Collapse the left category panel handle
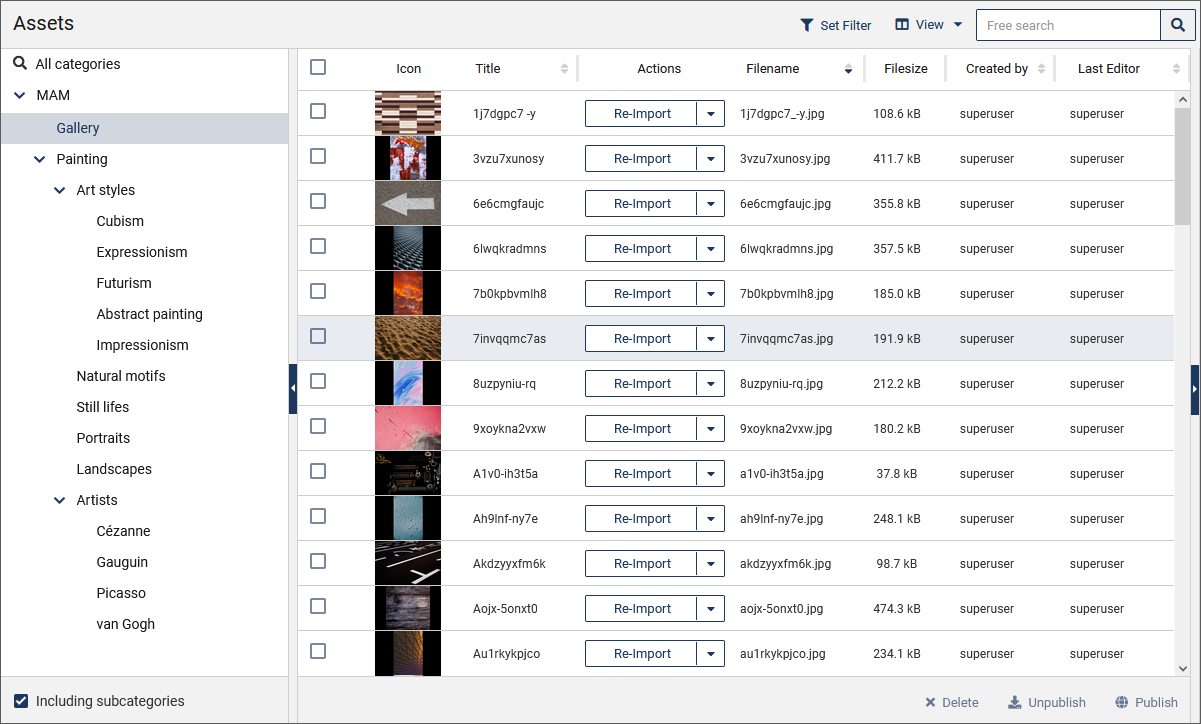The width and height of the screenshot is (1201, 724). (x=293, y=389)
